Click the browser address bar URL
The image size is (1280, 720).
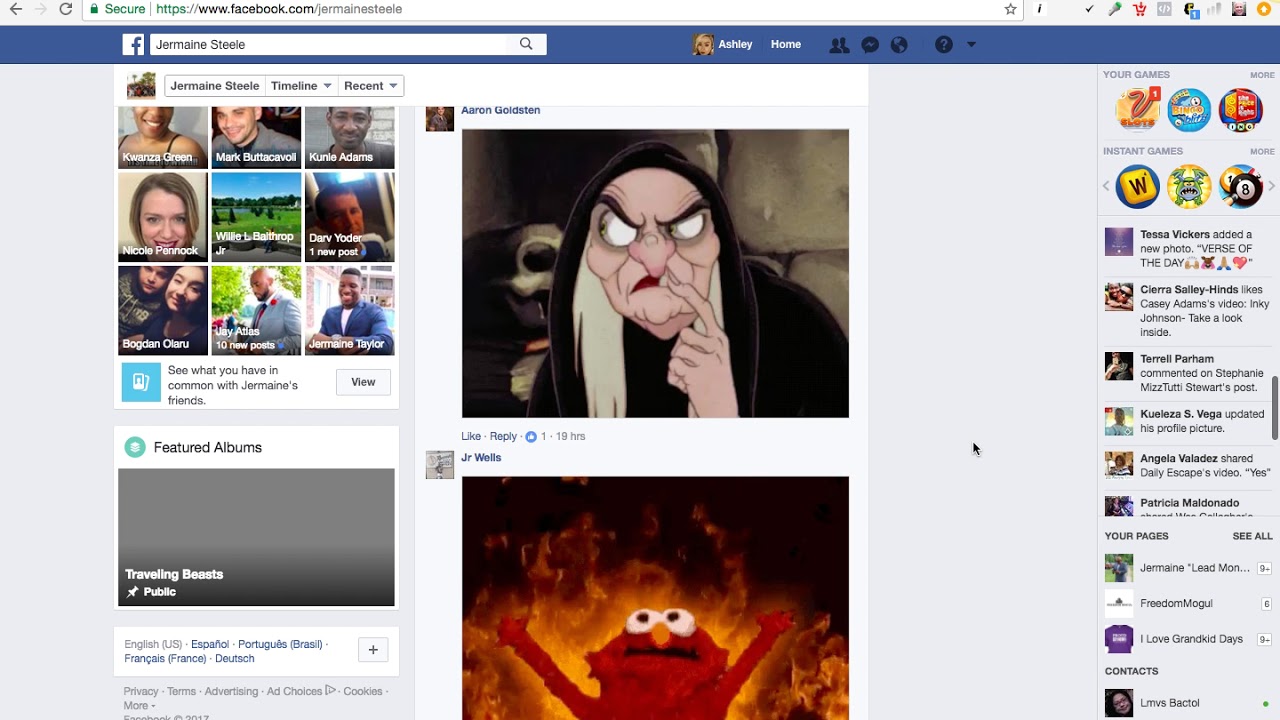pyautogui.click(x=279, y=9)
